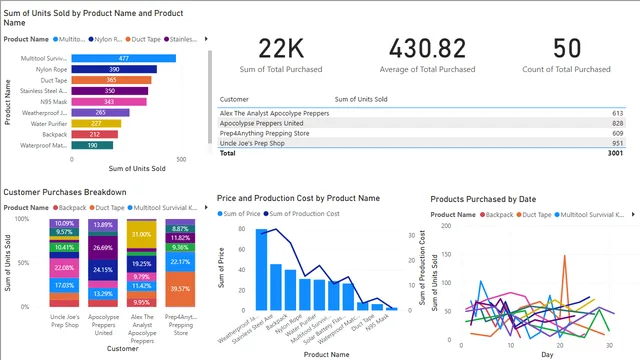The width and height of the screenshot is (640, 360).
Task: Click the 22.17% blue segment for Prep4Anything
Action: pos(180,262)
